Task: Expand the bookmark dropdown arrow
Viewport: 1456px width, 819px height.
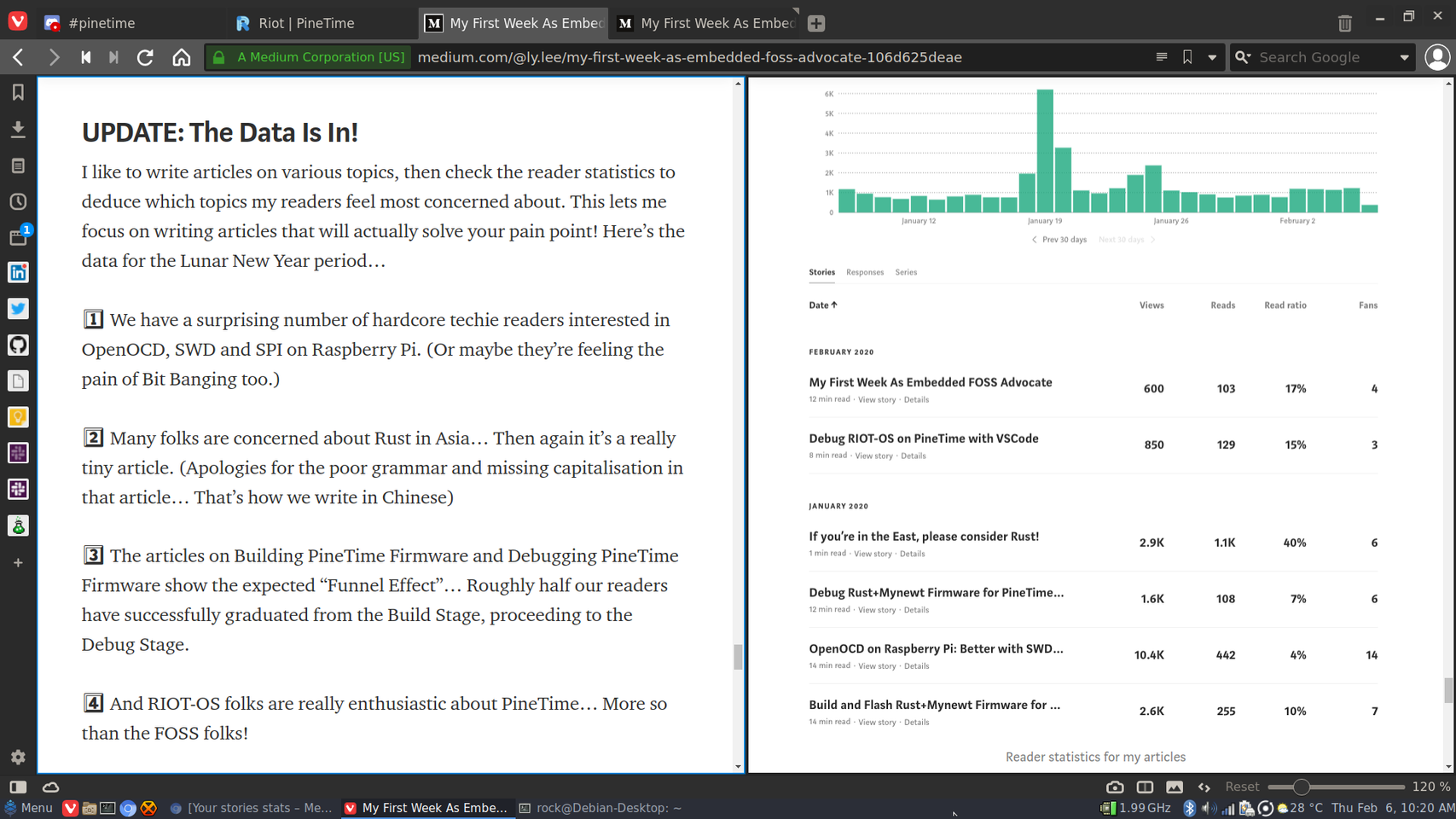Action: point(1212,57)
